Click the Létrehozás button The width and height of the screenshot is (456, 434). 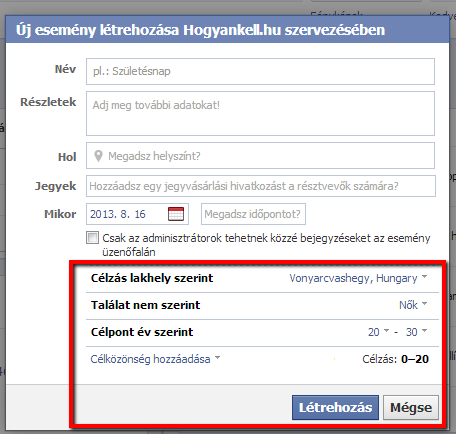click(x=335, y=407)
